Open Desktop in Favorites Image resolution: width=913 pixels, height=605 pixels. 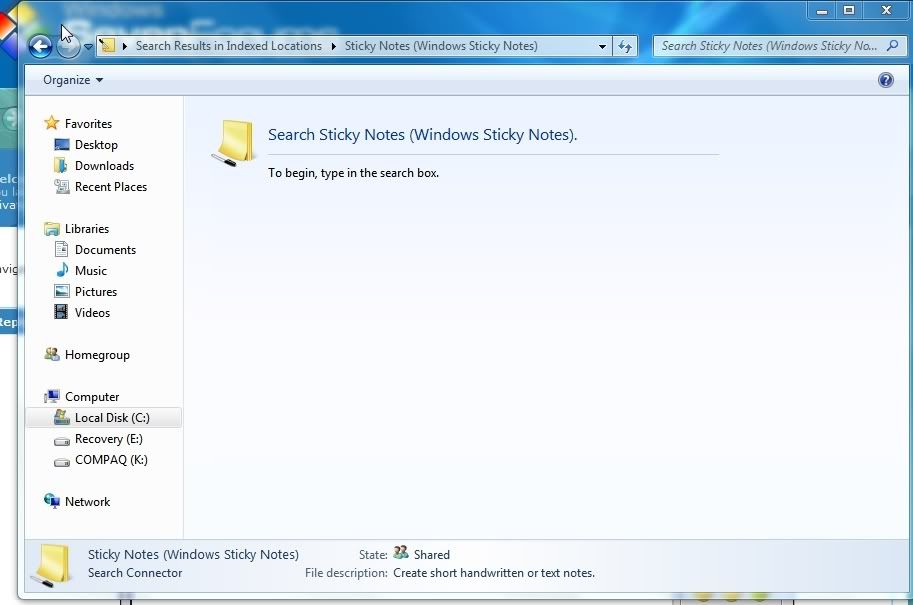coord(96,144)
